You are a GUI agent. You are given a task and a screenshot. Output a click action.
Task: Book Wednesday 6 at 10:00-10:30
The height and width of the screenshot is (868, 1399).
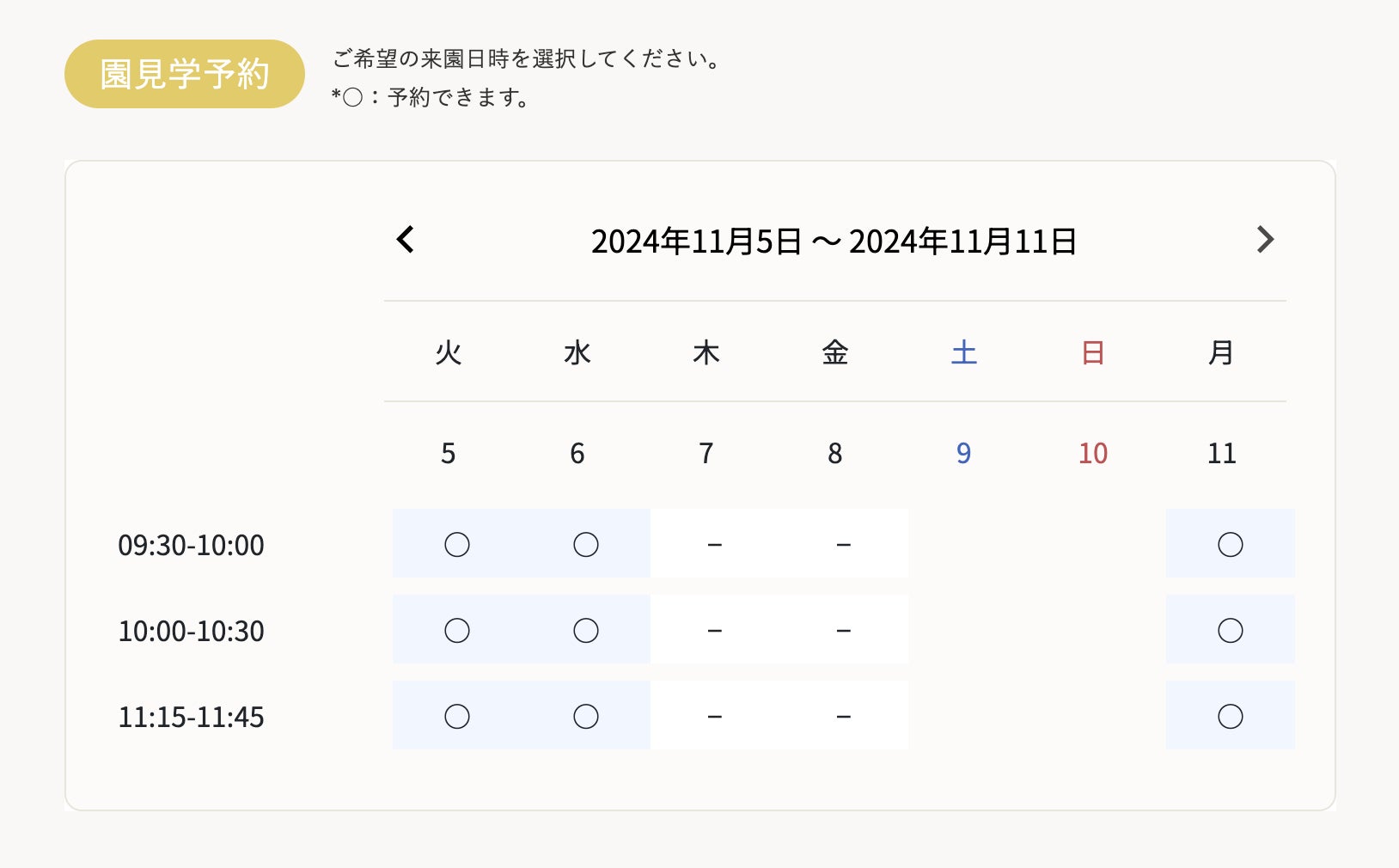click(x=585, y=630)
